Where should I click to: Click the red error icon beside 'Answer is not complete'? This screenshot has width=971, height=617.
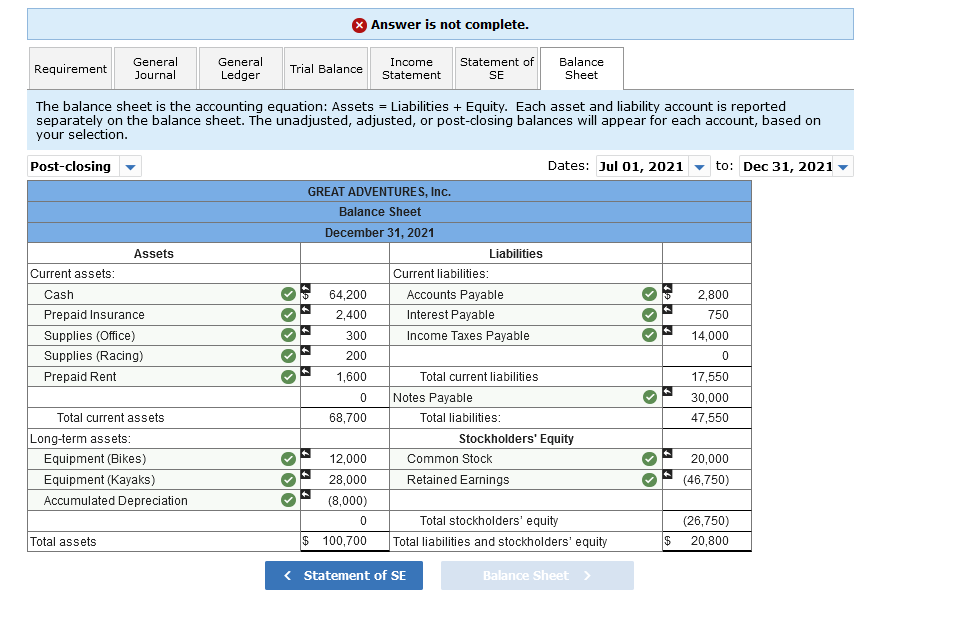click(359, 25)
